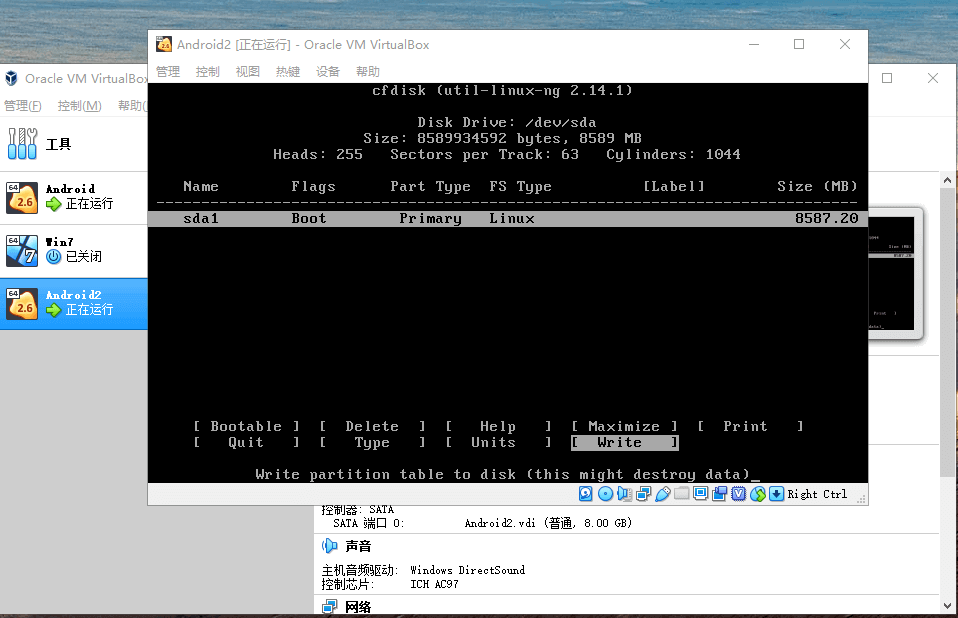This screenshot has width=958, height=618.
Task: Click the display settings status icon
Action: click(701, 494)
